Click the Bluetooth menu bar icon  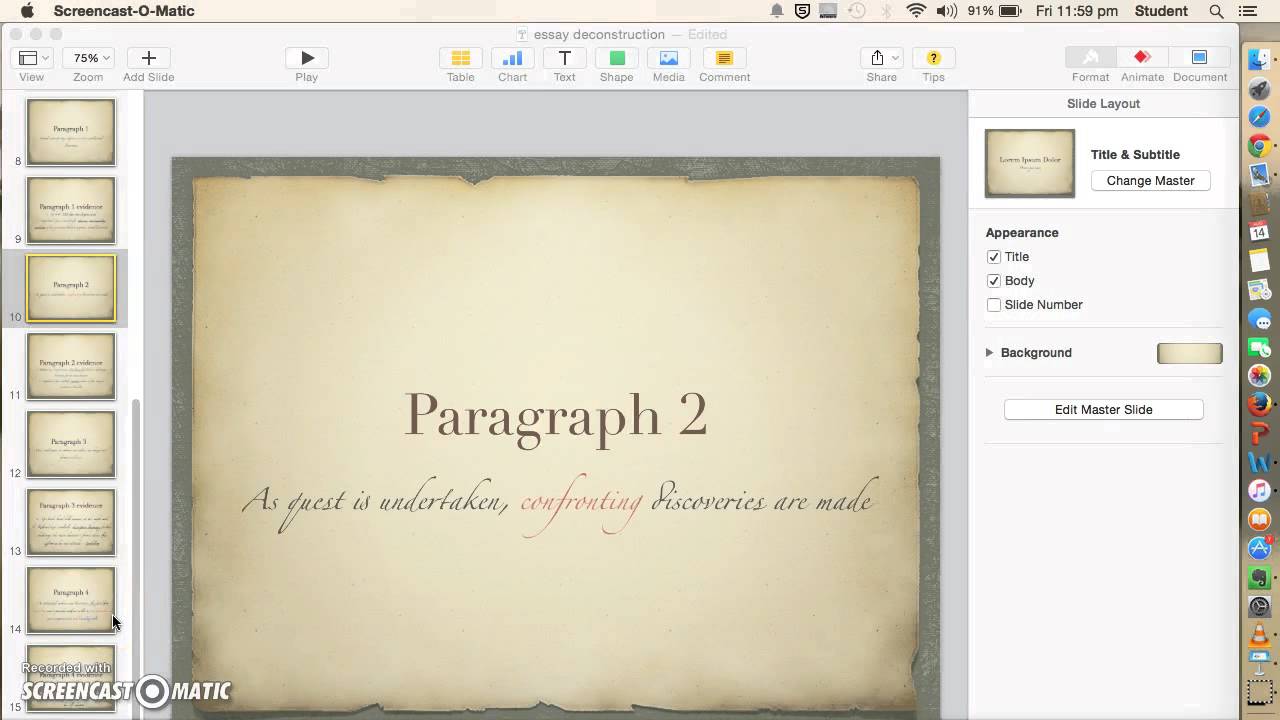[887, 11]
